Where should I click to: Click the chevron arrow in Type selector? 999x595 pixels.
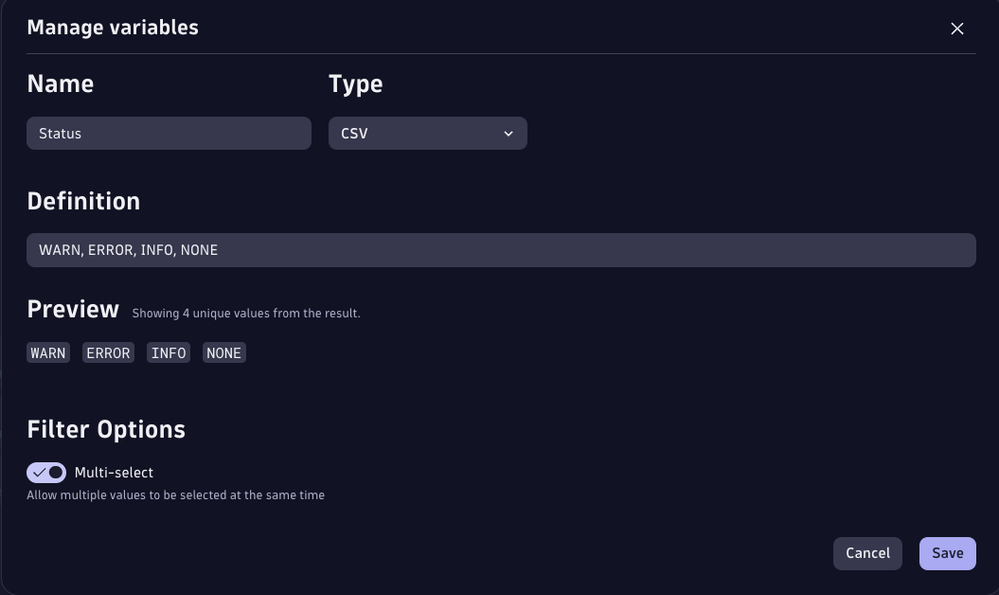click(x=508, y=133)
